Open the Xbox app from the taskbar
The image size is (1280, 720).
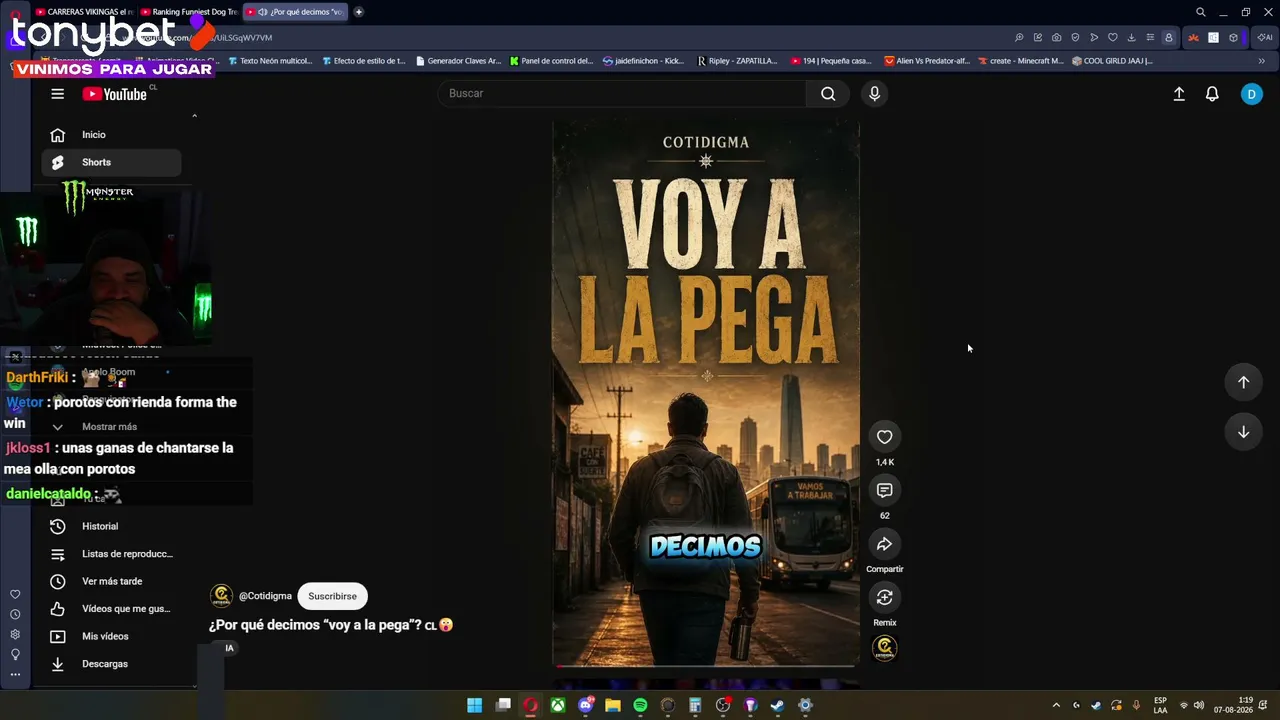(x=557, y=705)
